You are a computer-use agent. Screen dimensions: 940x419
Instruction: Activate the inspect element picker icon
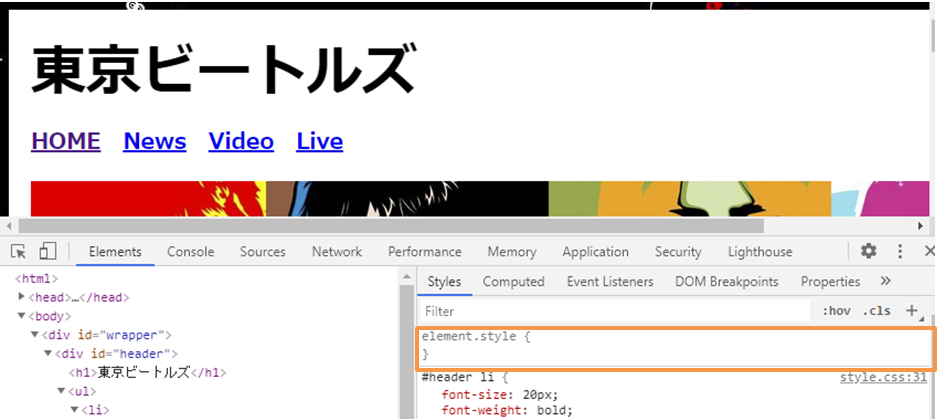[19, 251]
